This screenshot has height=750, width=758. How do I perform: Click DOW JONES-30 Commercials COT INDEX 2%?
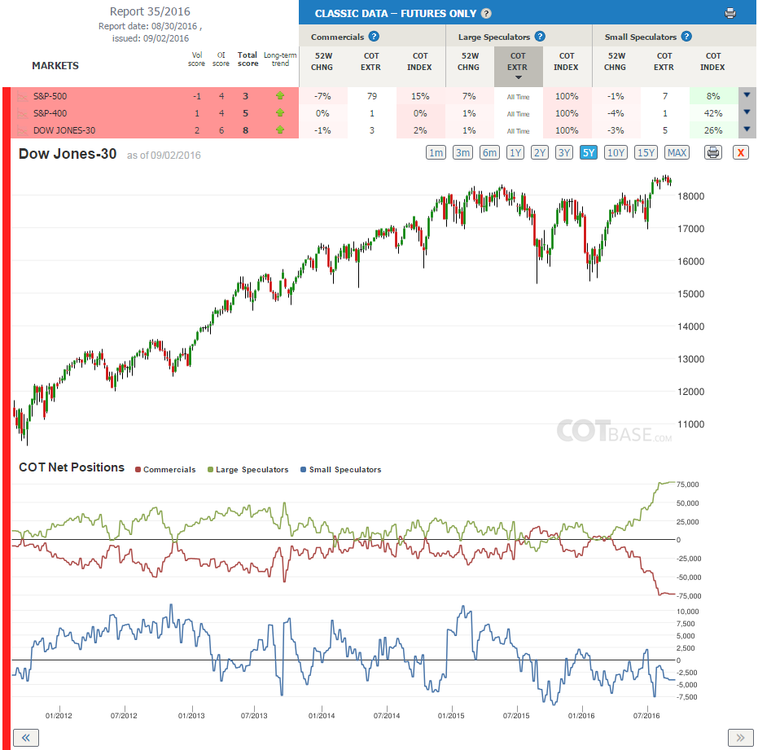[421, 131]
